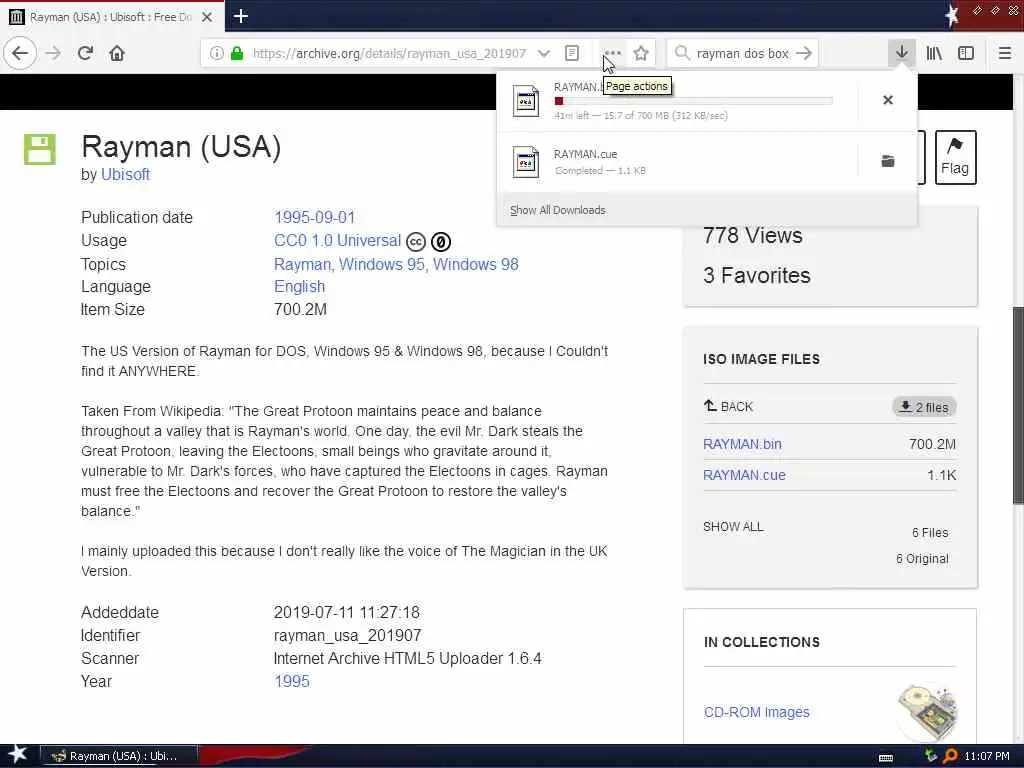Click the search magnifier icon
Viewport: 1024px width, 768px height.
pyautogui.click(x=682, y=53)
